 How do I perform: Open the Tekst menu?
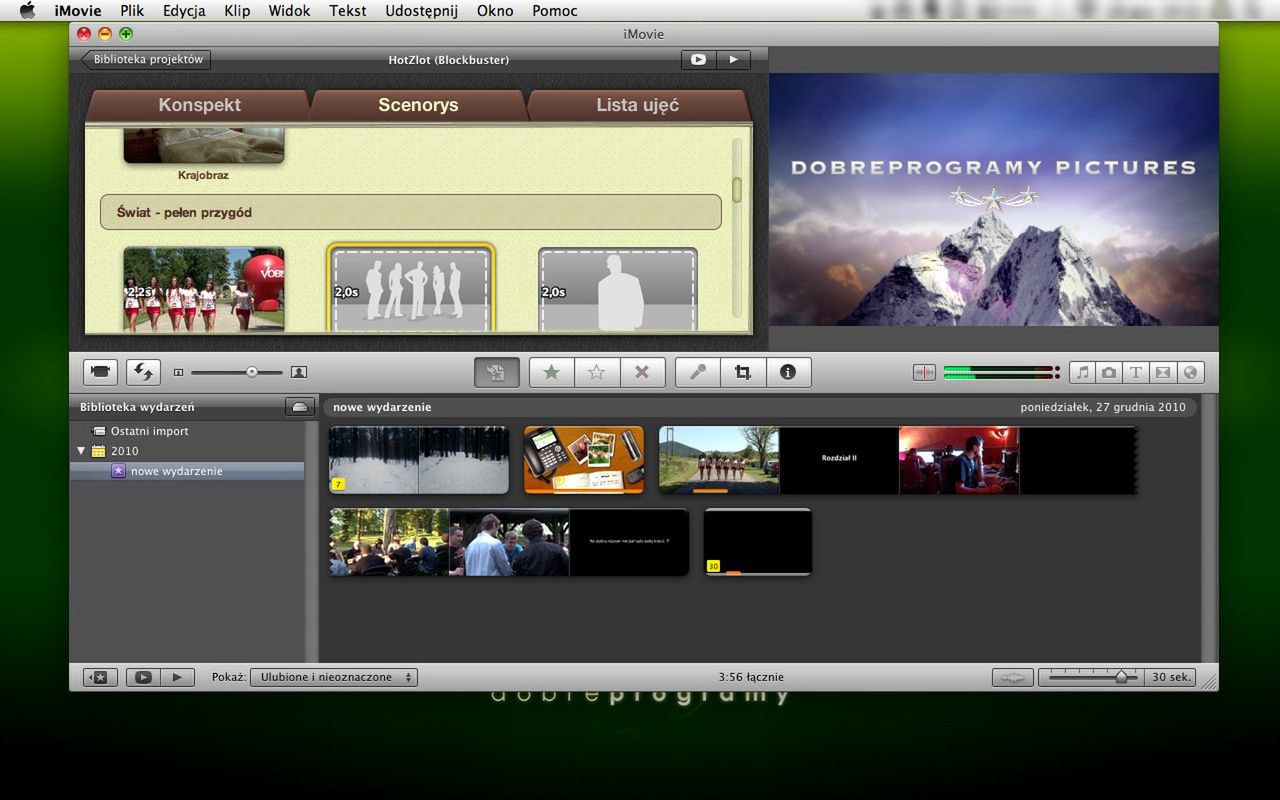348,11
